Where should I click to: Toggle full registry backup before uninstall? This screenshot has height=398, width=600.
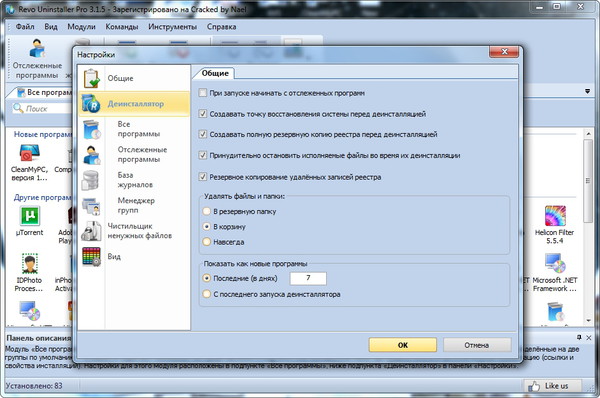click(x=203, y=134)
